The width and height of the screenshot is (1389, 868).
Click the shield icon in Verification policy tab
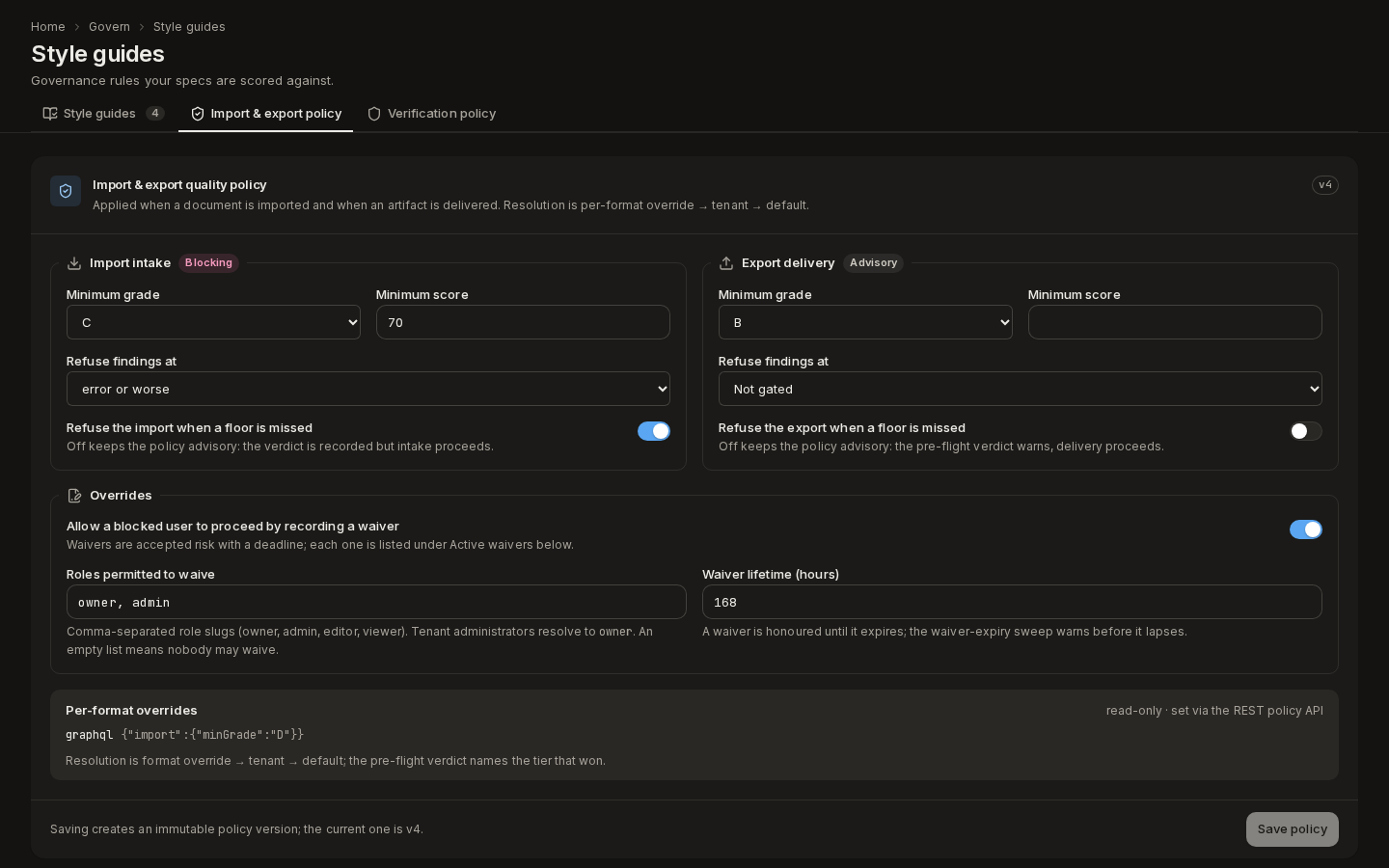coord(374,114)
